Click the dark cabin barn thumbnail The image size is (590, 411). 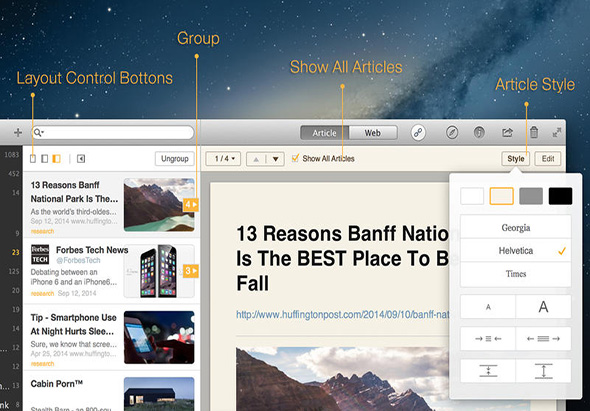[x=159, y=394]
